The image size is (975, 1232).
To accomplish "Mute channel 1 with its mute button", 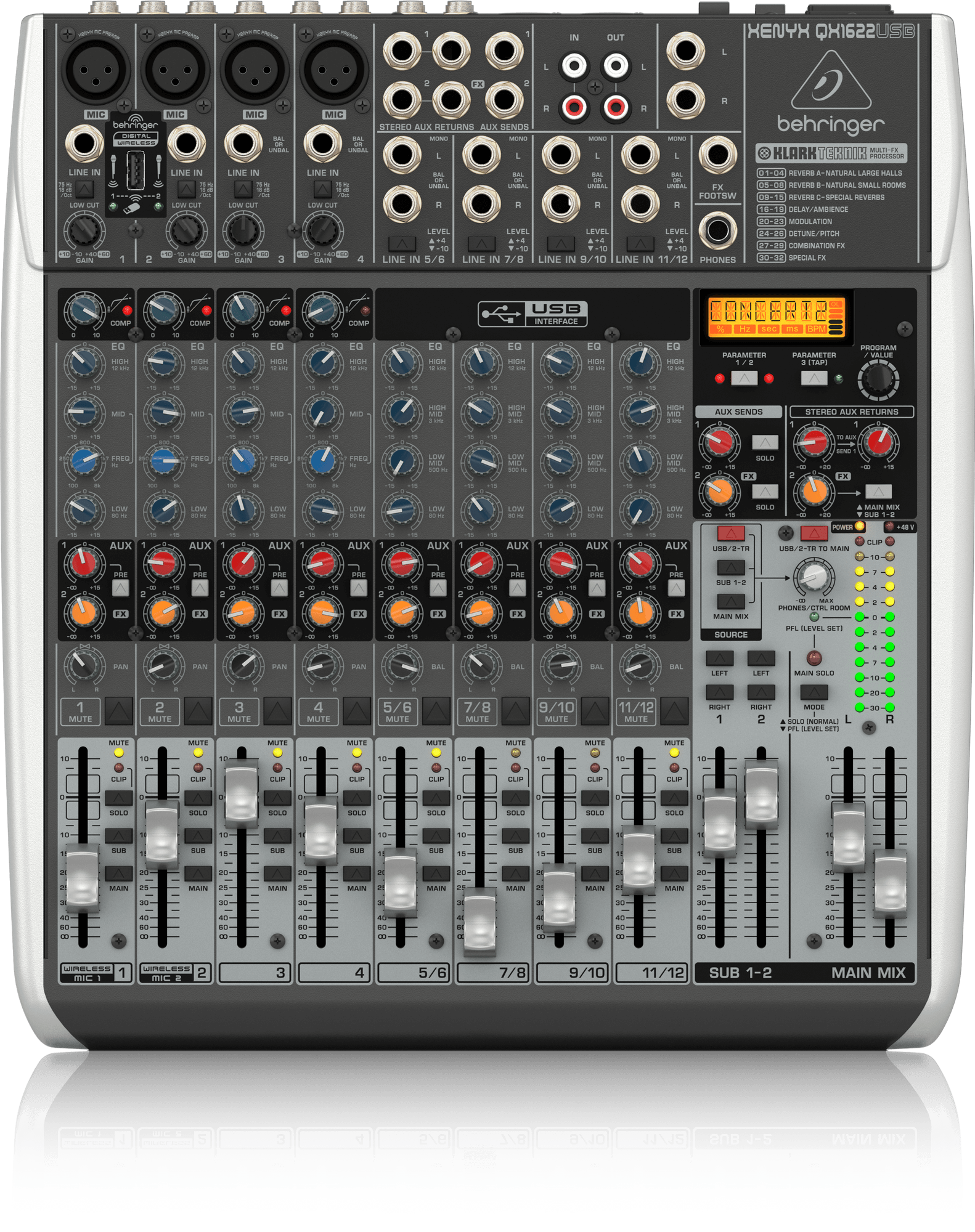I will [119, 711].
